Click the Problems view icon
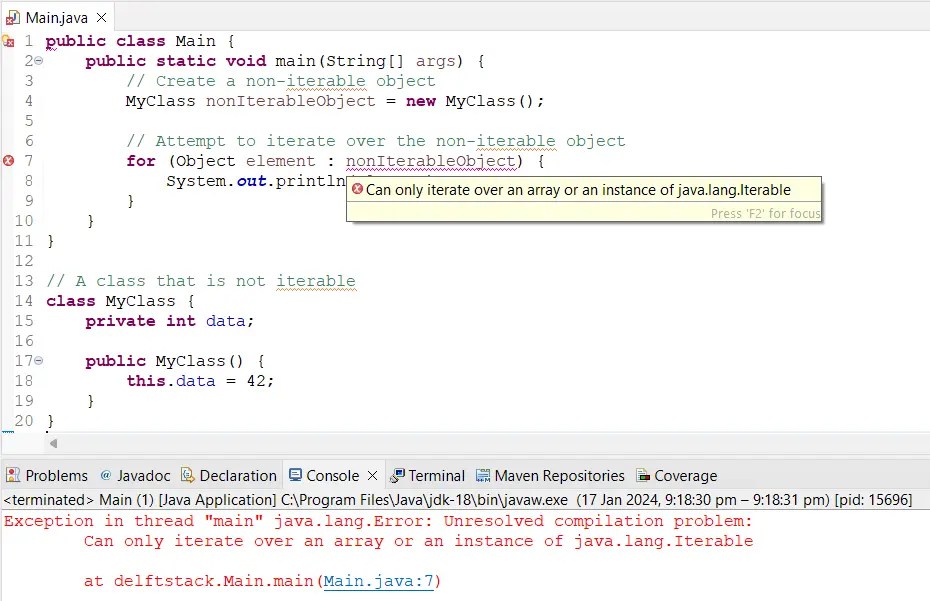Screen dimensions: 930x601 [12, 475]
